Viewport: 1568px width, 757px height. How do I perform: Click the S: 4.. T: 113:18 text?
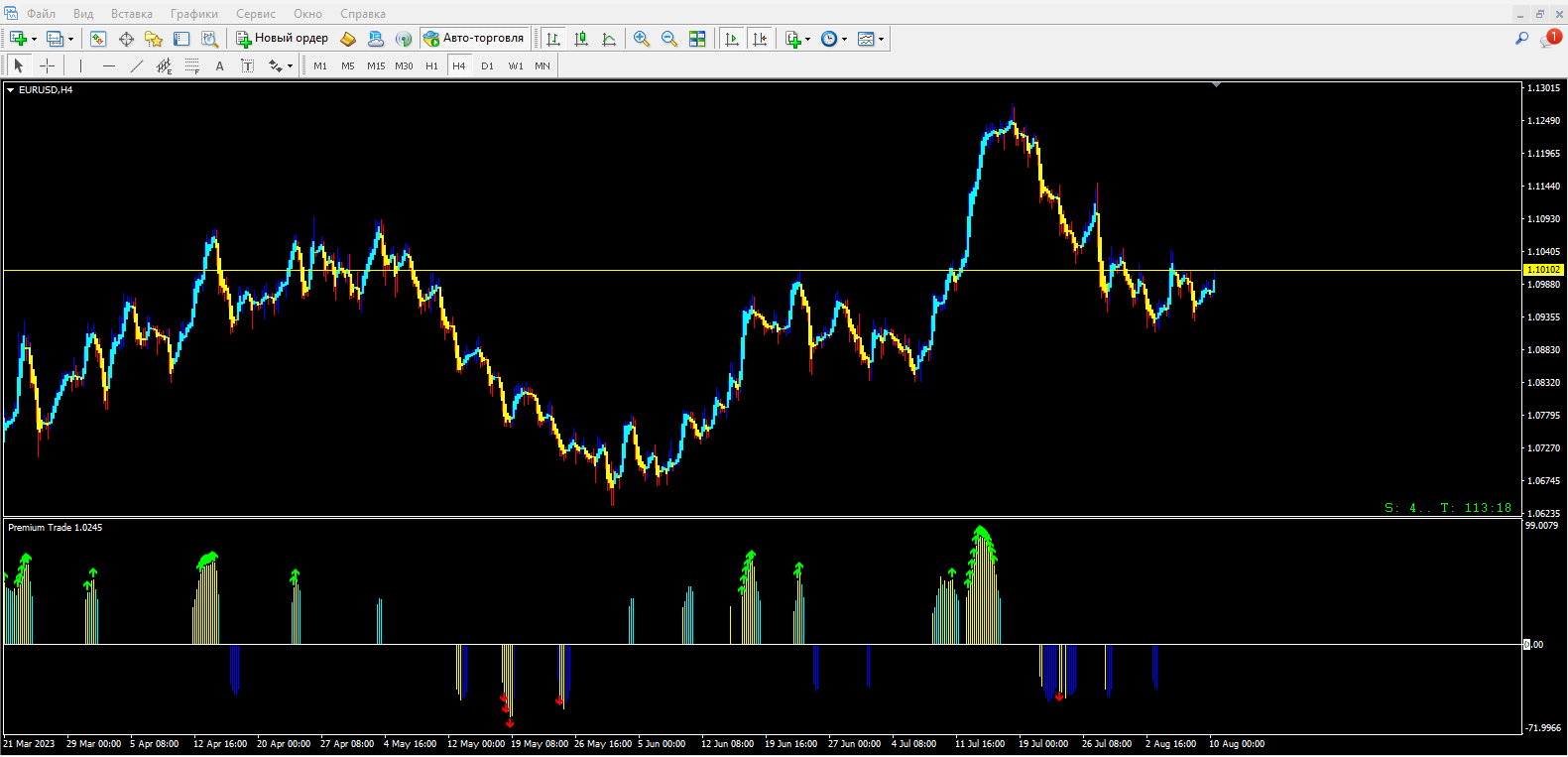tap(1448, 508)
